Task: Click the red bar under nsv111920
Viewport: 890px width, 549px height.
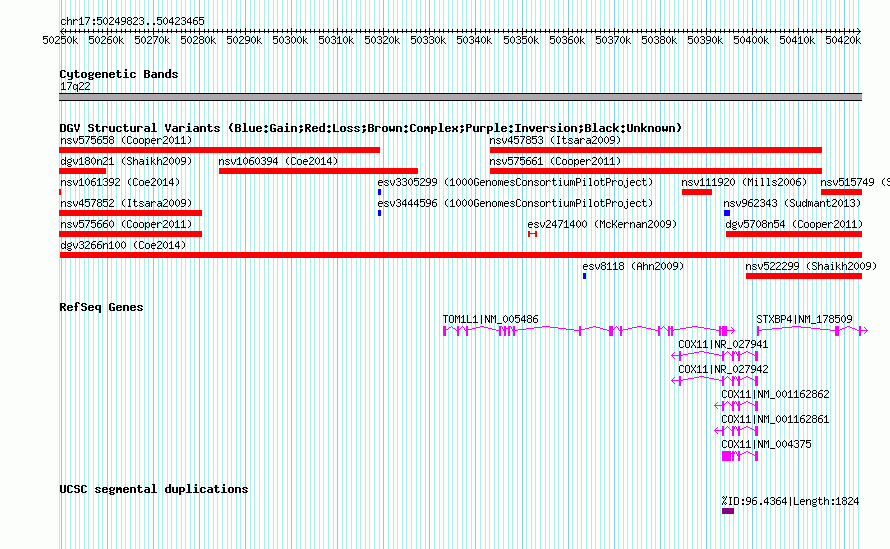Action: click(x=697, y=192)
